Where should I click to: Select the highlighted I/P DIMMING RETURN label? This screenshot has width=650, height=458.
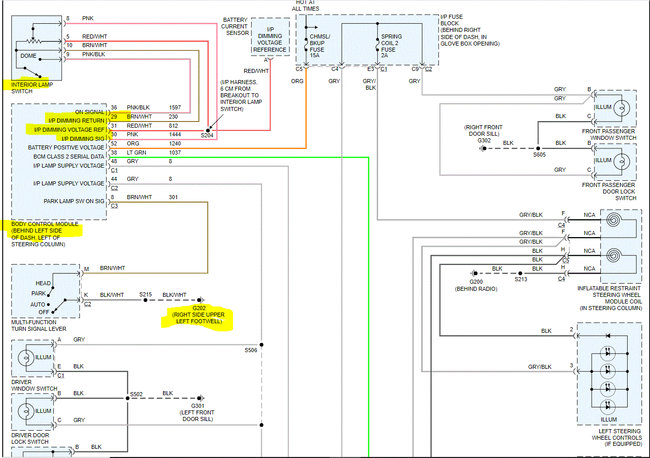point(76,121)
